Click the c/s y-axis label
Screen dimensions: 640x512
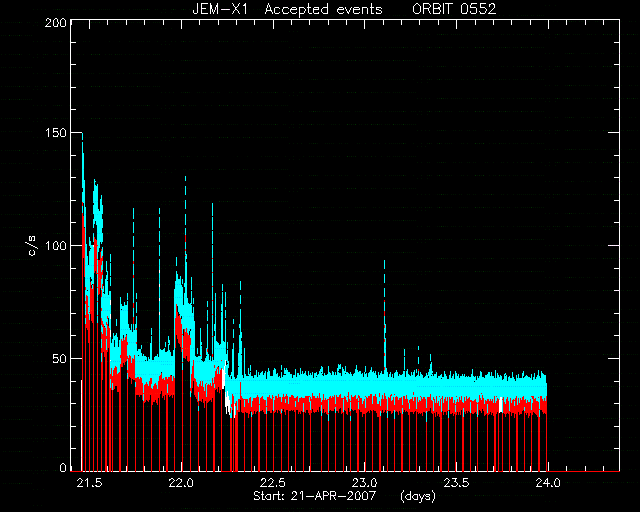[x=33, y=246]
